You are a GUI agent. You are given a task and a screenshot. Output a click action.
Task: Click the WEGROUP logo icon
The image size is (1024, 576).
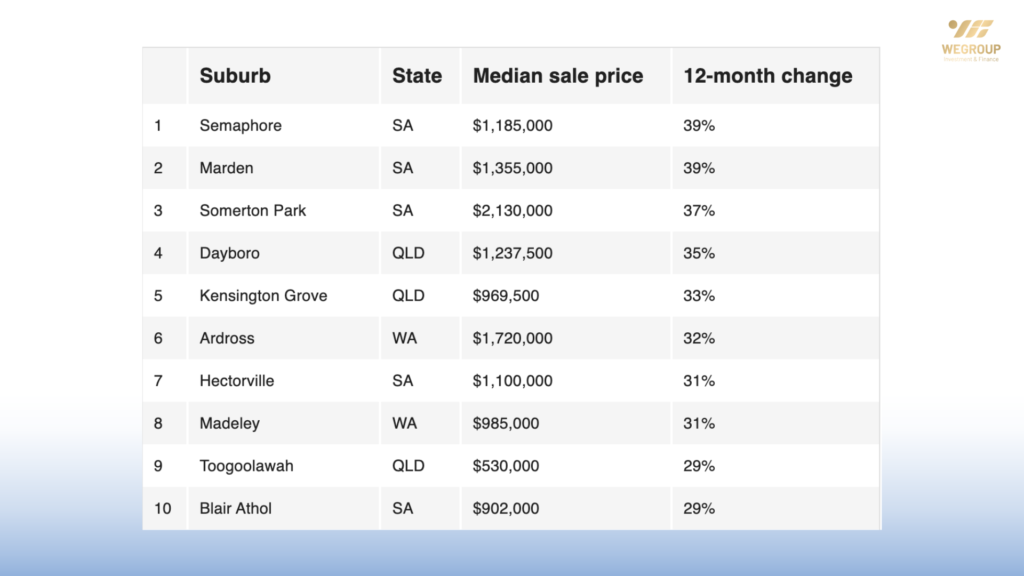970,30
